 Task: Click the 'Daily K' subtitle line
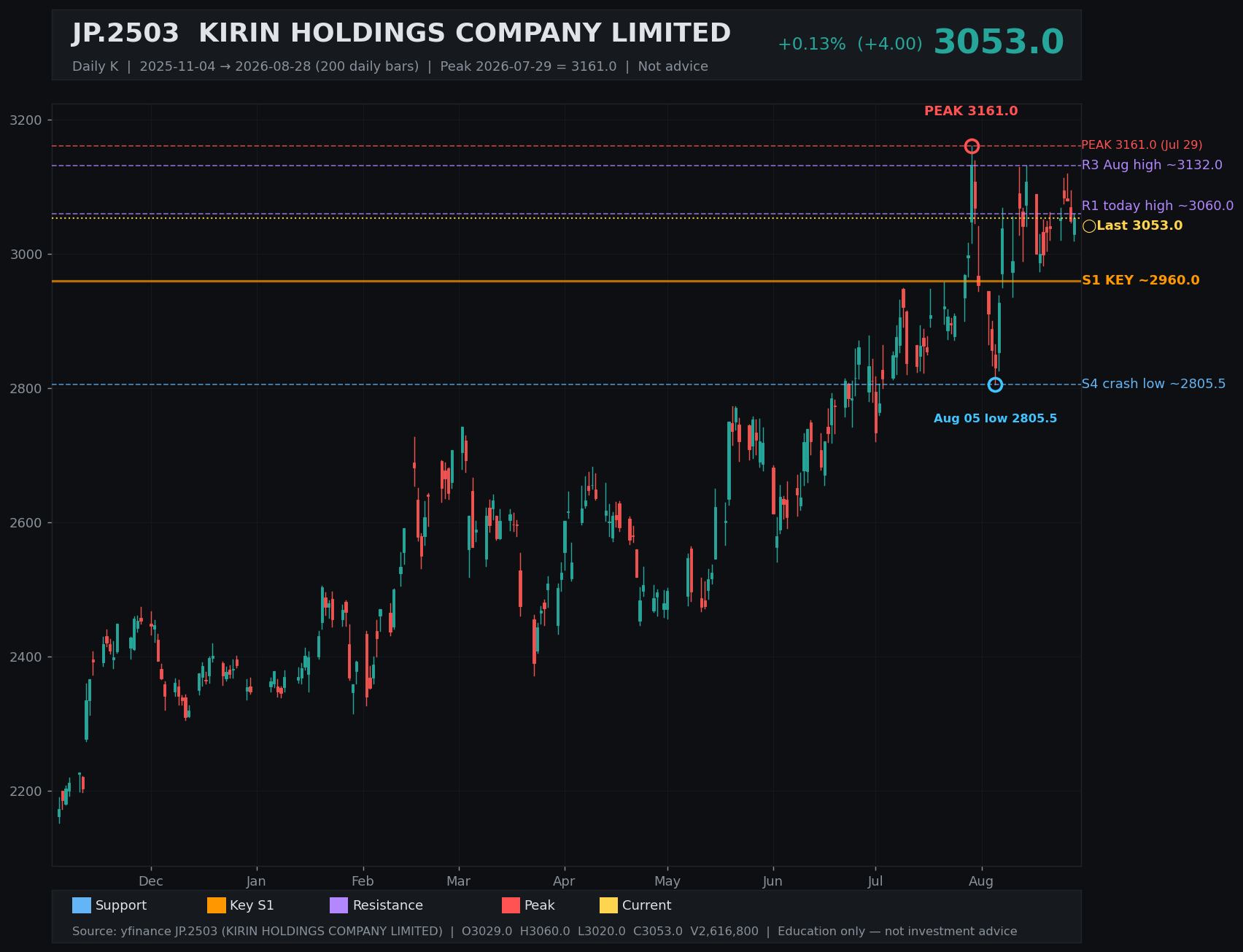pyautogui.click(x=390, y=66)
